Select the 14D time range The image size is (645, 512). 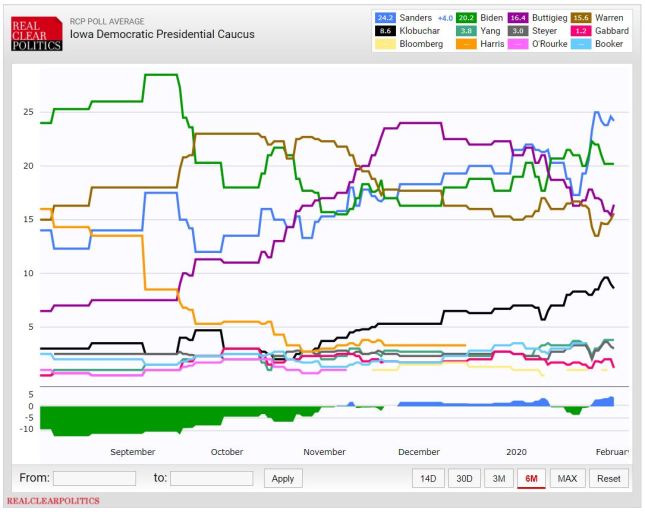pyautogui.click(x=428, y=478)
